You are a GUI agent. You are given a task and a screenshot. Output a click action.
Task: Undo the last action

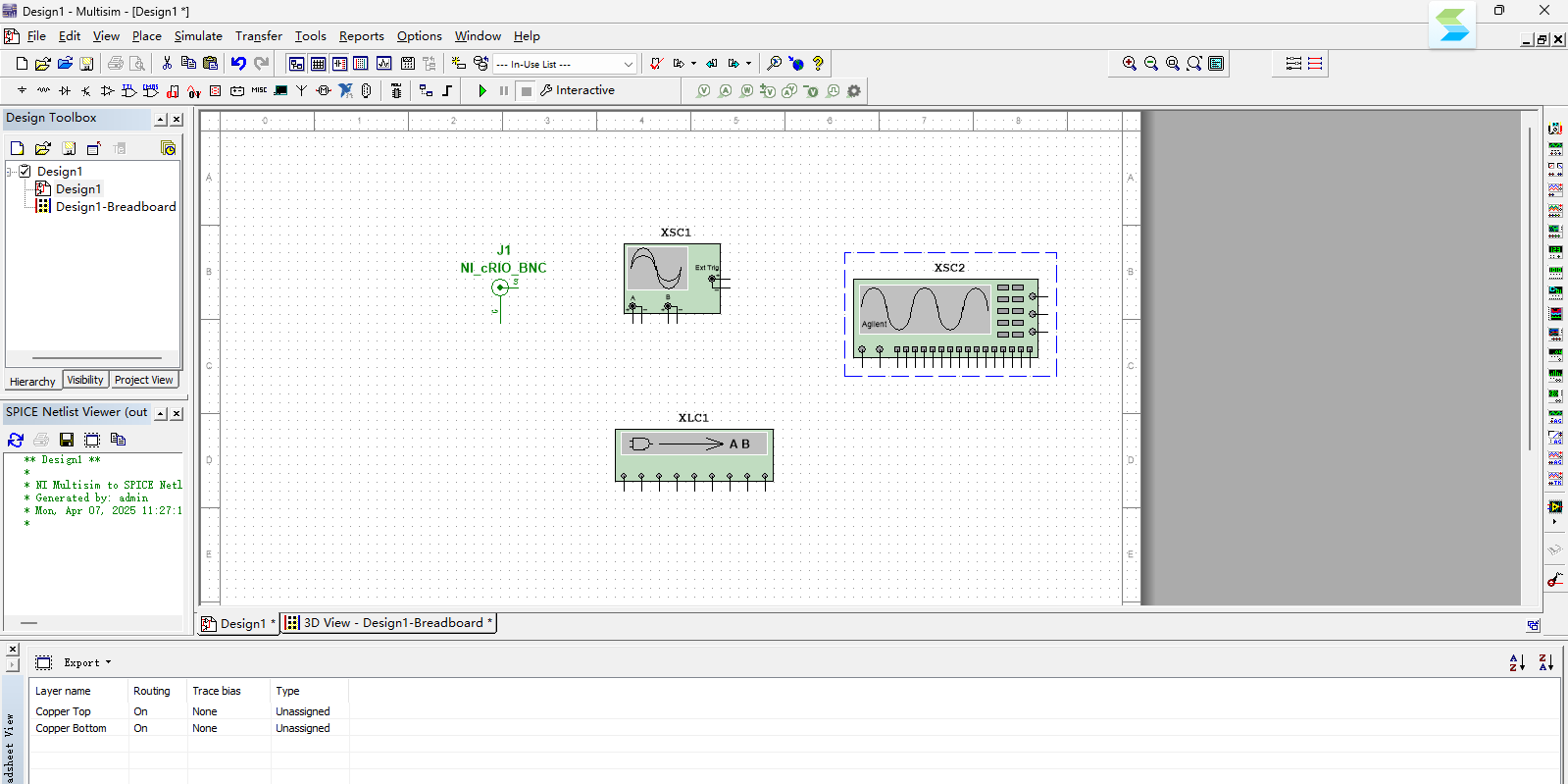pyautogui.click(x=238, y=64)
